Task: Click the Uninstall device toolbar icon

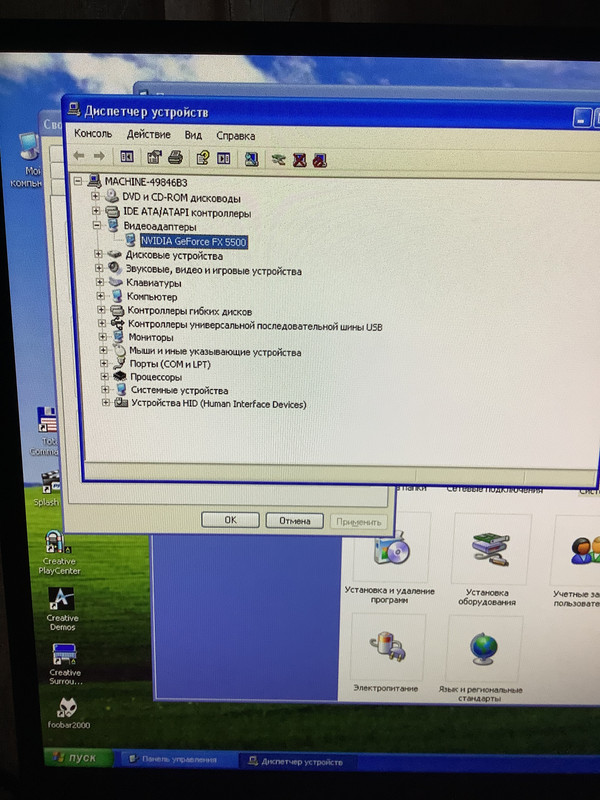Action: tap(299, 160)
